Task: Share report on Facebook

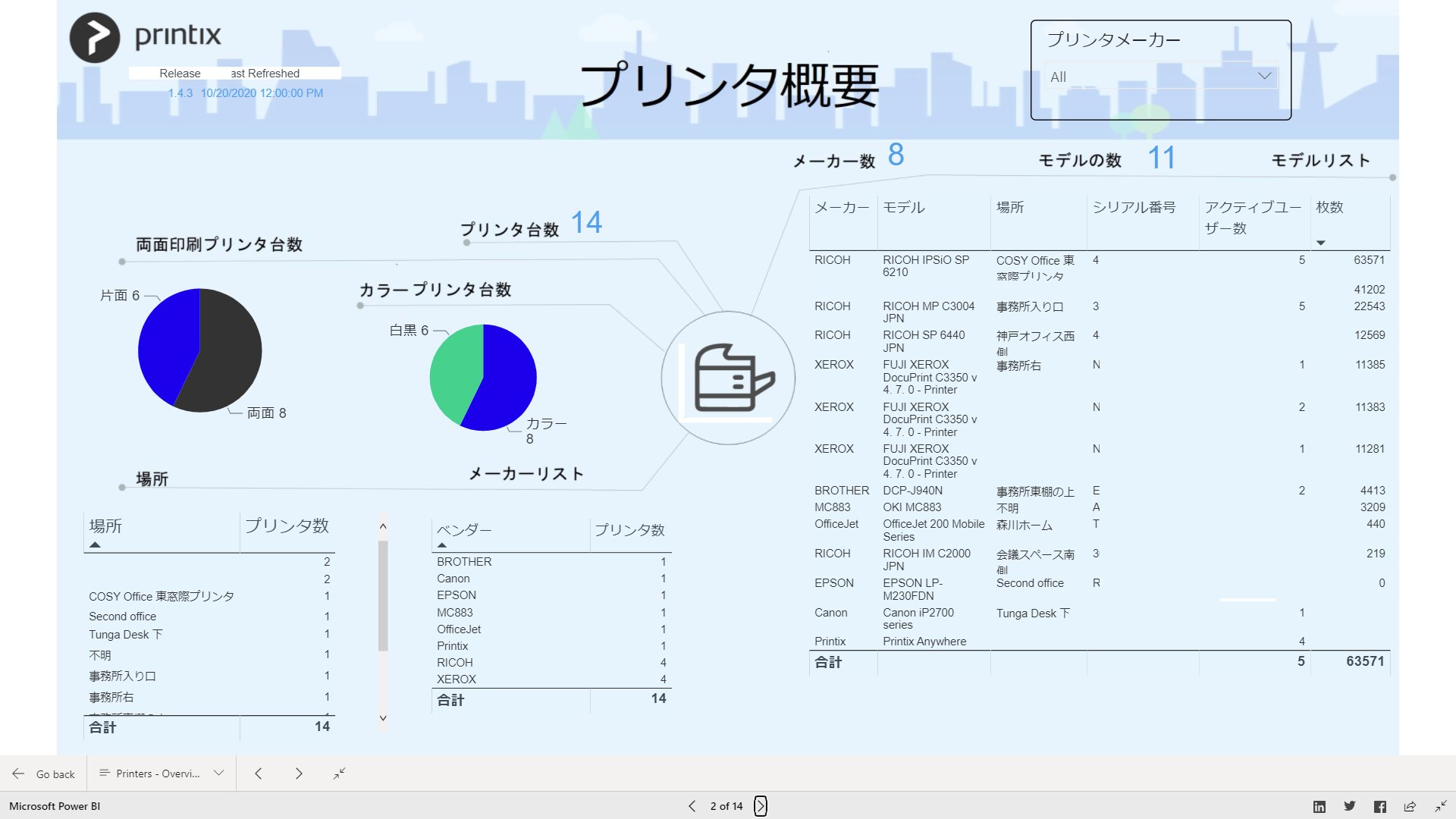Action: (1380, 807)
